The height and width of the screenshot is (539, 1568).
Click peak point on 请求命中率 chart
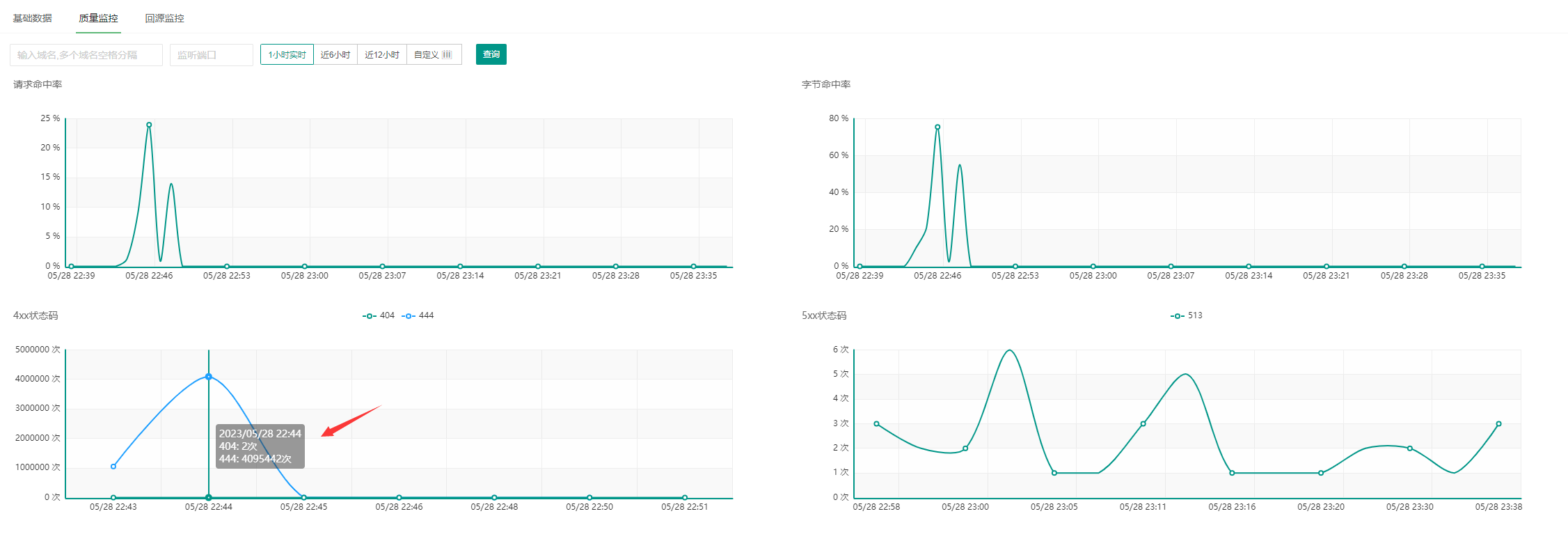click(x=149, y=125)
